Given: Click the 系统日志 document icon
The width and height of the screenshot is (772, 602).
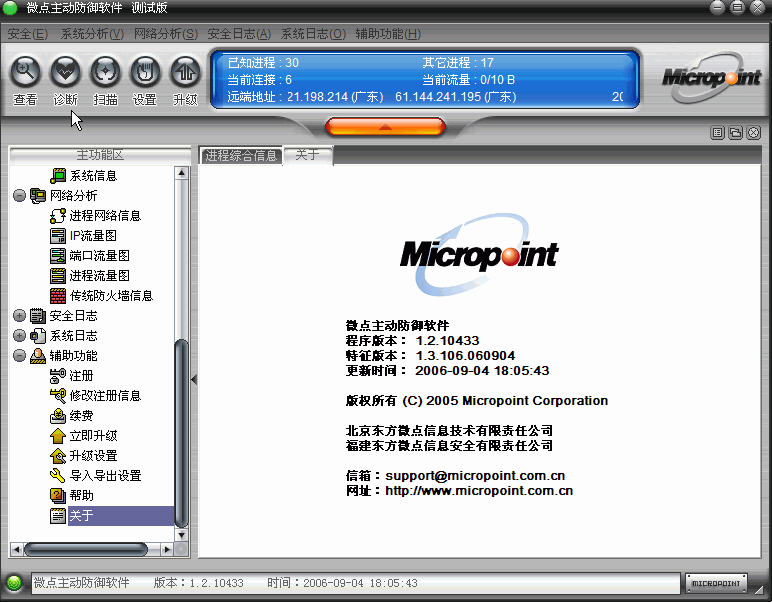Looking at the screenshot, I should 38,336.
